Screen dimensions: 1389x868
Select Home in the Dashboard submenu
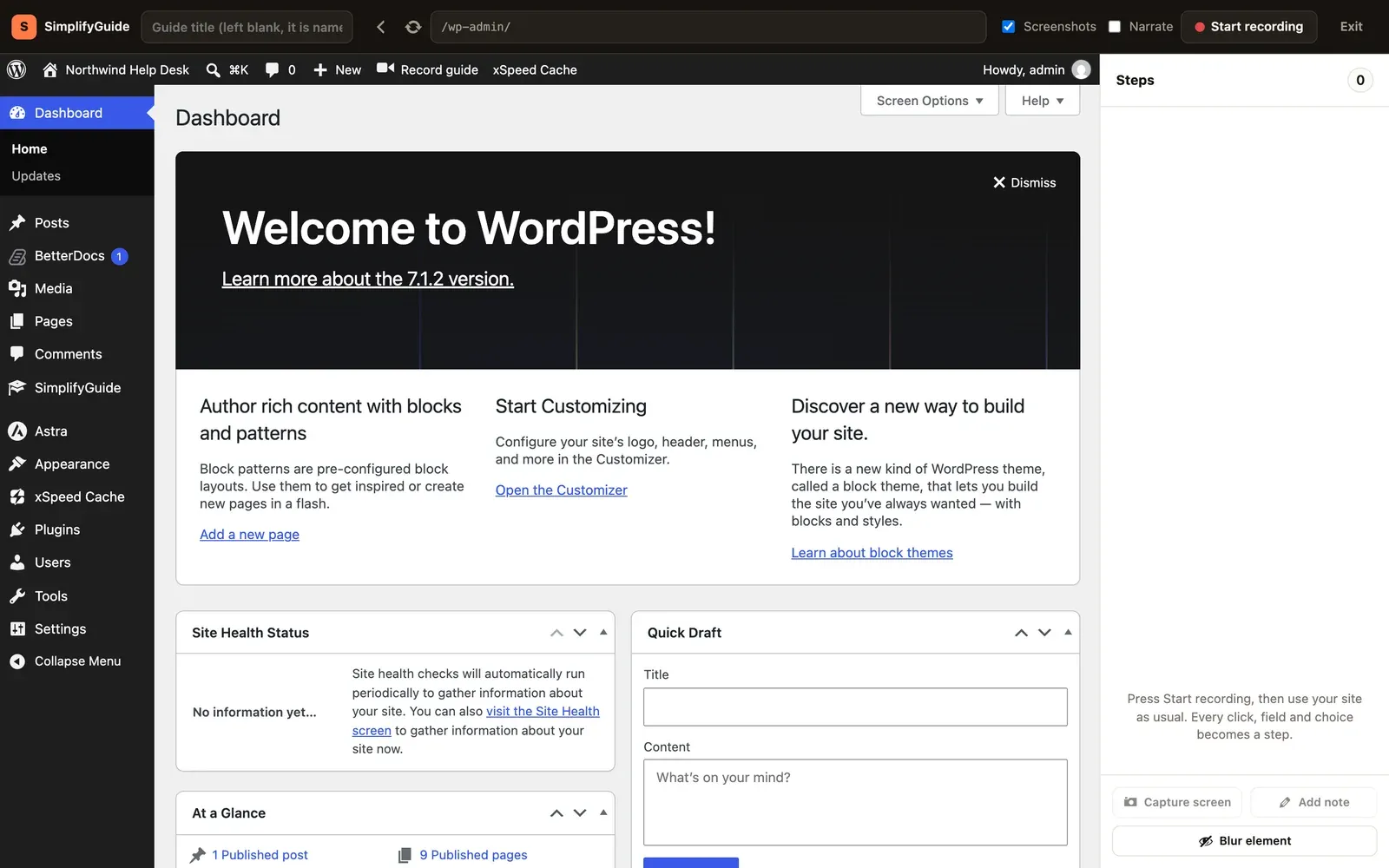click(30, 149)
